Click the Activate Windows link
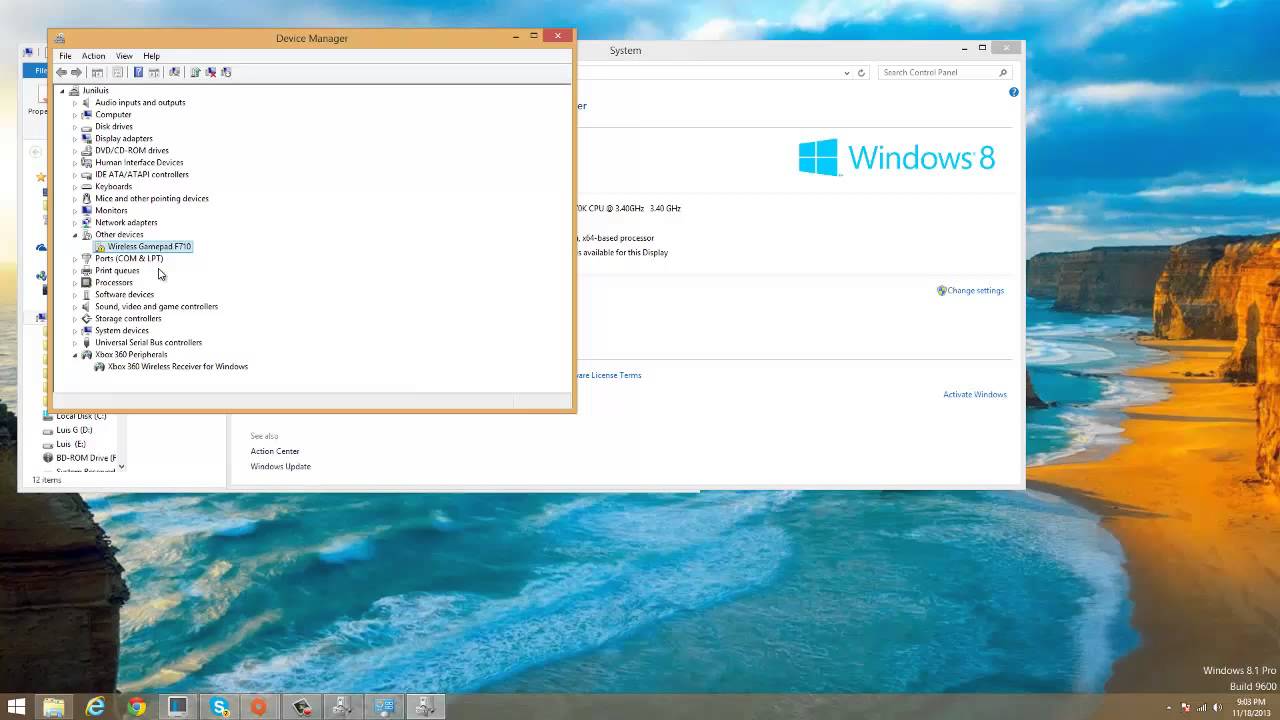 [x=975, y=394]
